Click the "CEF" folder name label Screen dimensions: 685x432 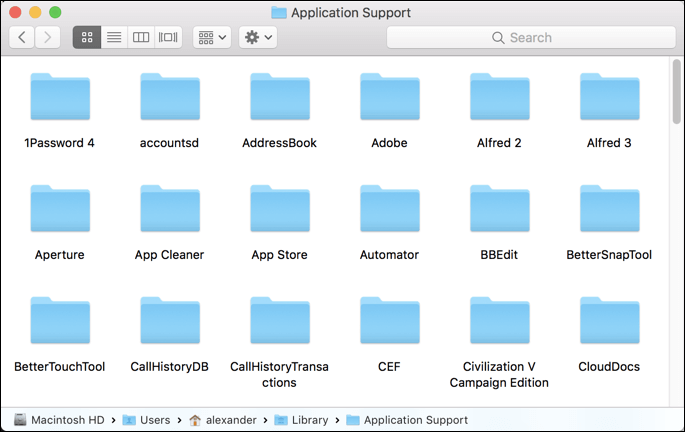[389, 366]
